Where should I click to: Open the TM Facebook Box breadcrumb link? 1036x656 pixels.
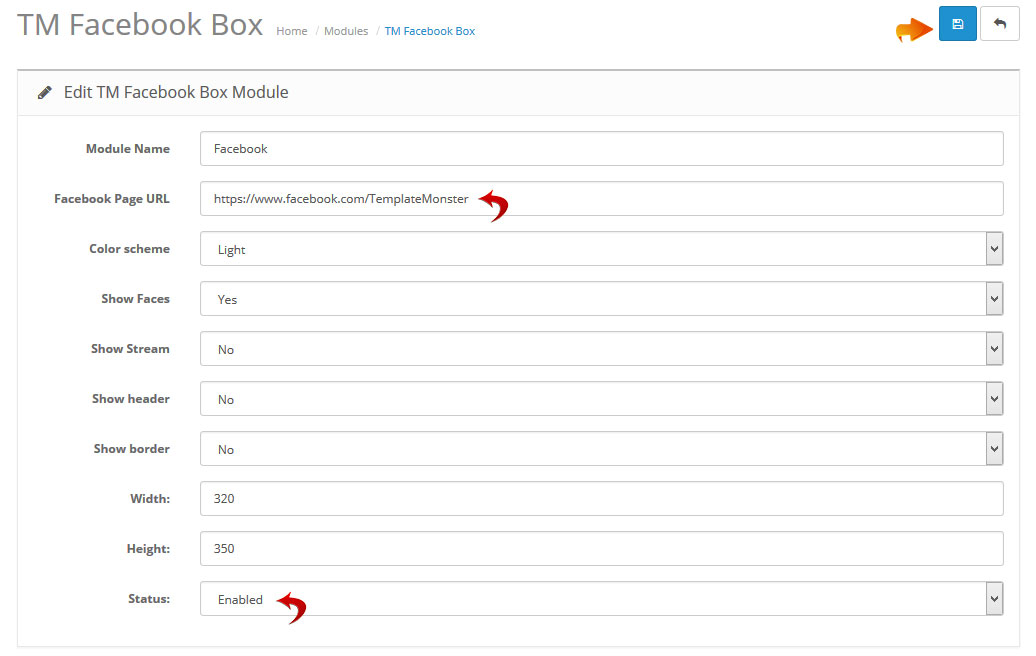point(429,31)
